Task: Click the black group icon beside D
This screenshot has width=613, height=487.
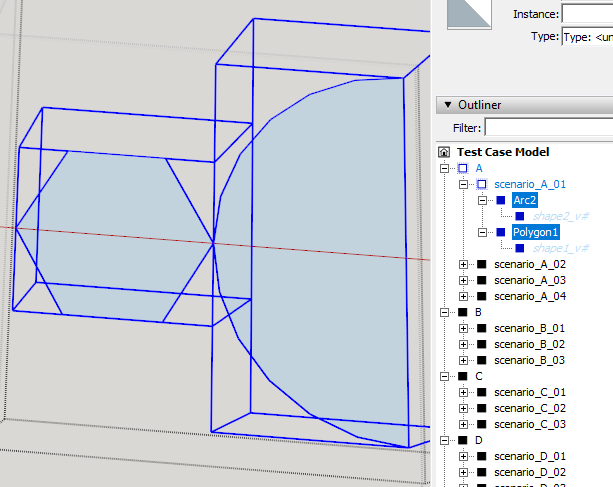Action: pos(463,440)
